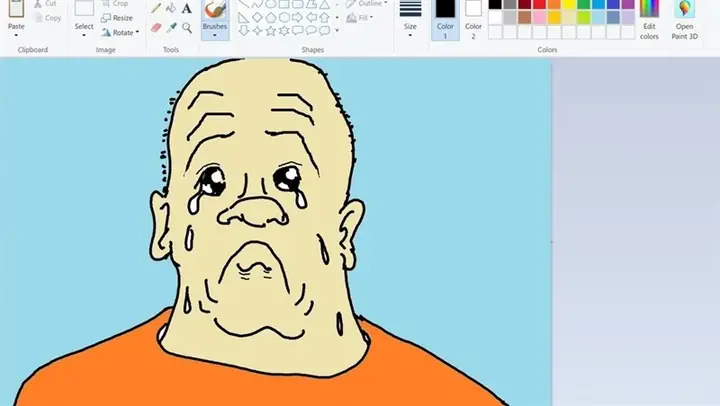Select the Pencil tool

pyautogui.click(x=156, y=8)
